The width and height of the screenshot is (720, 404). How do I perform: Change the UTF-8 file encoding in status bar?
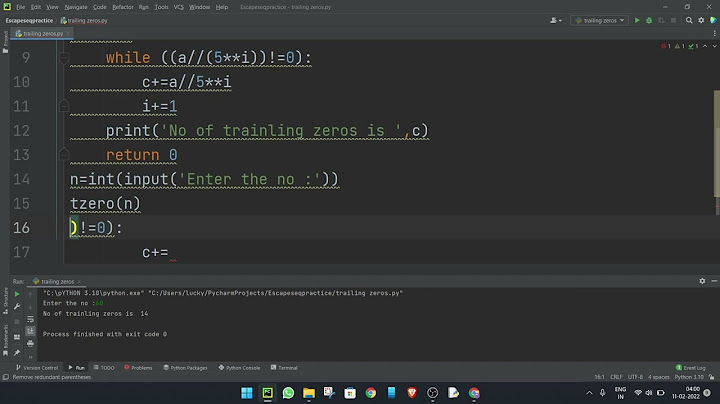tap(635, 377)
